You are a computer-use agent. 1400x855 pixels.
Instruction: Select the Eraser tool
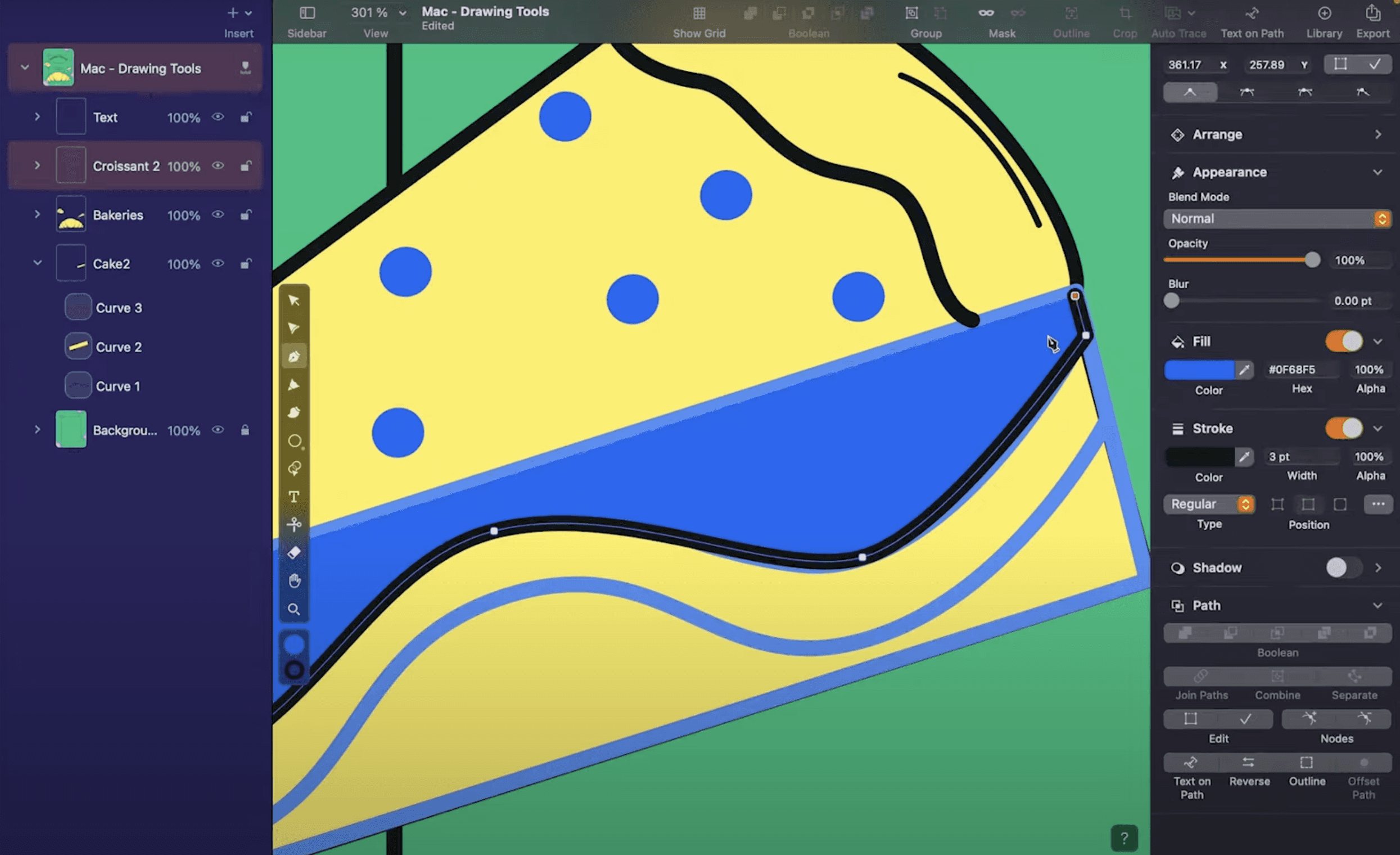click(293, 552)
